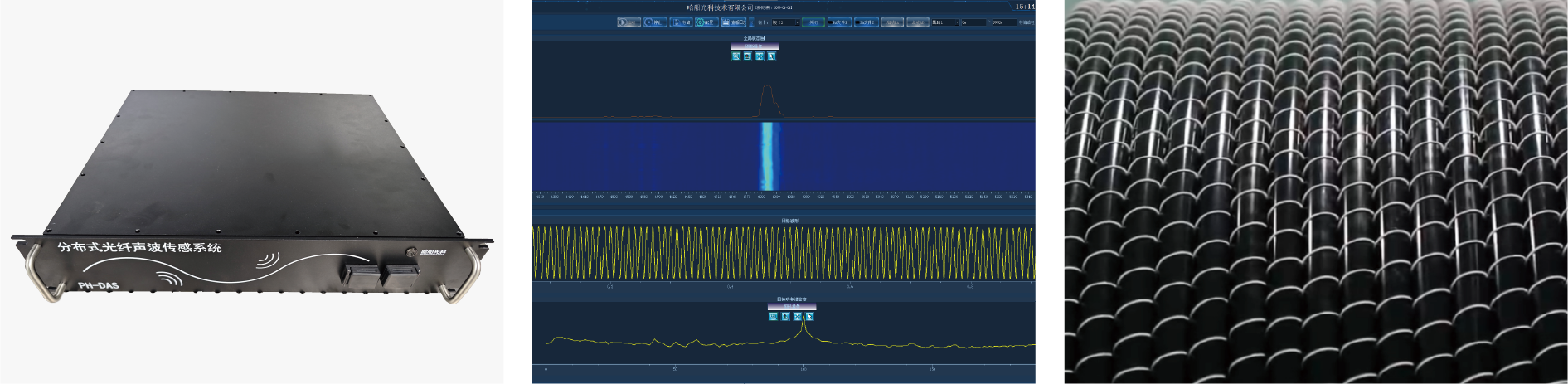Screen dimensions: 1568x384
Task: Click the end-distance input field in the toolbar
Action: point(1004,22)
